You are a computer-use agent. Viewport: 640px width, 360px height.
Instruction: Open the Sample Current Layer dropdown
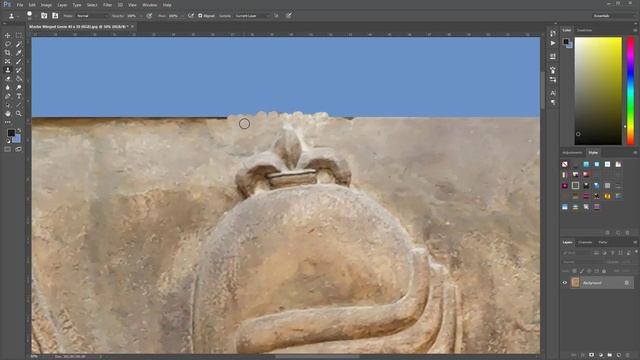(252, 16)
